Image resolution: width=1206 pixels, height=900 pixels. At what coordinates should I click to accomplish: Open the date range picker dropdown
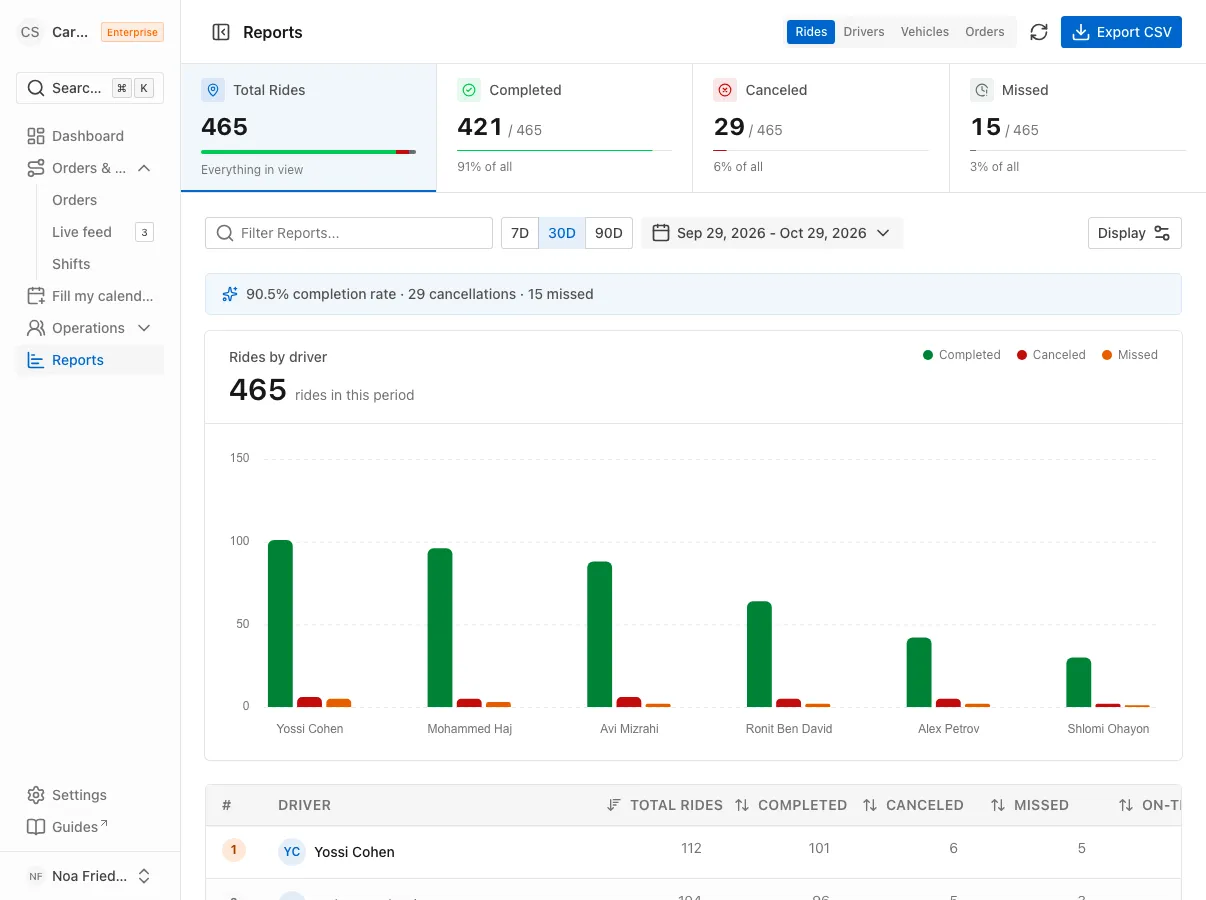(772, 233)
